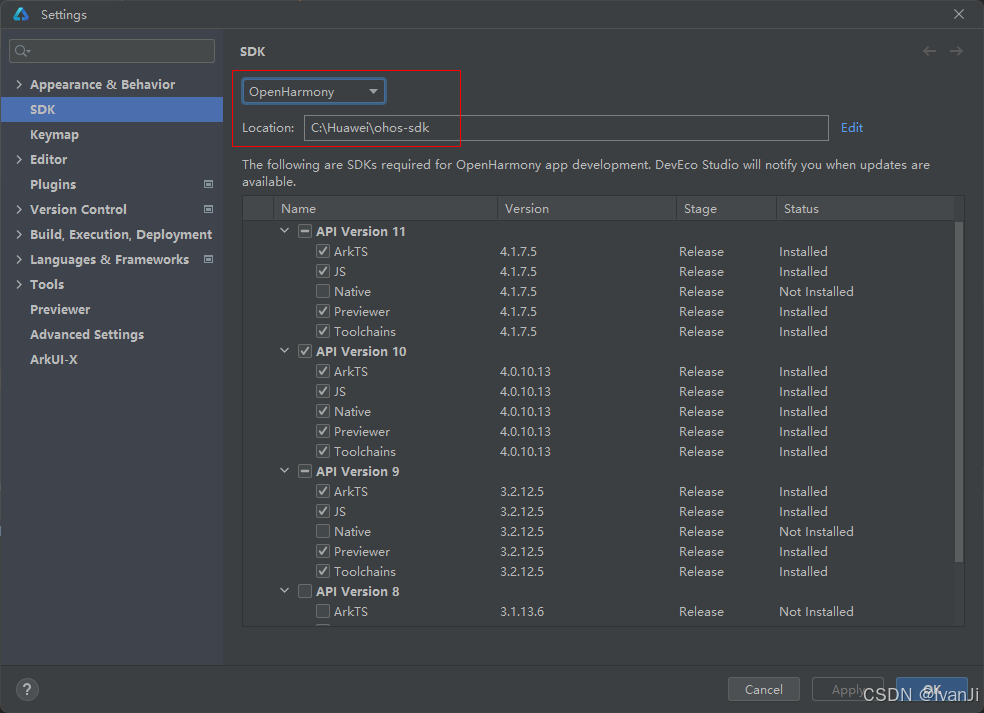Viewport: 984px width, 713px height.
Task: Click the Stage column header
Action: [x=726, y=209]
